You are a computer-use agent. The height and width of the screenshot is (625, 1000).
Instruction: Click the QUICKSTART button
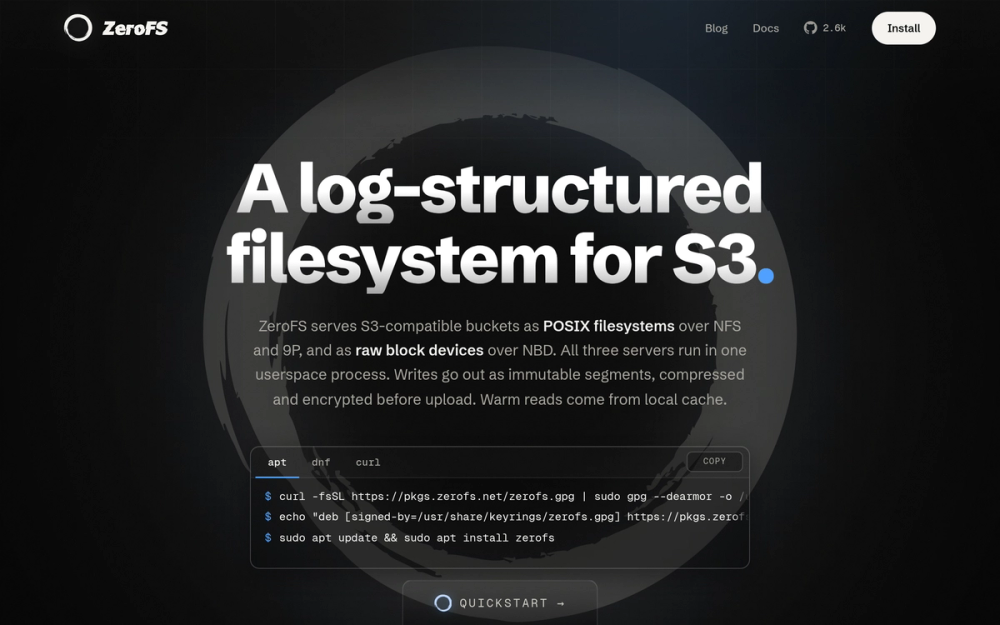[500, 603]
